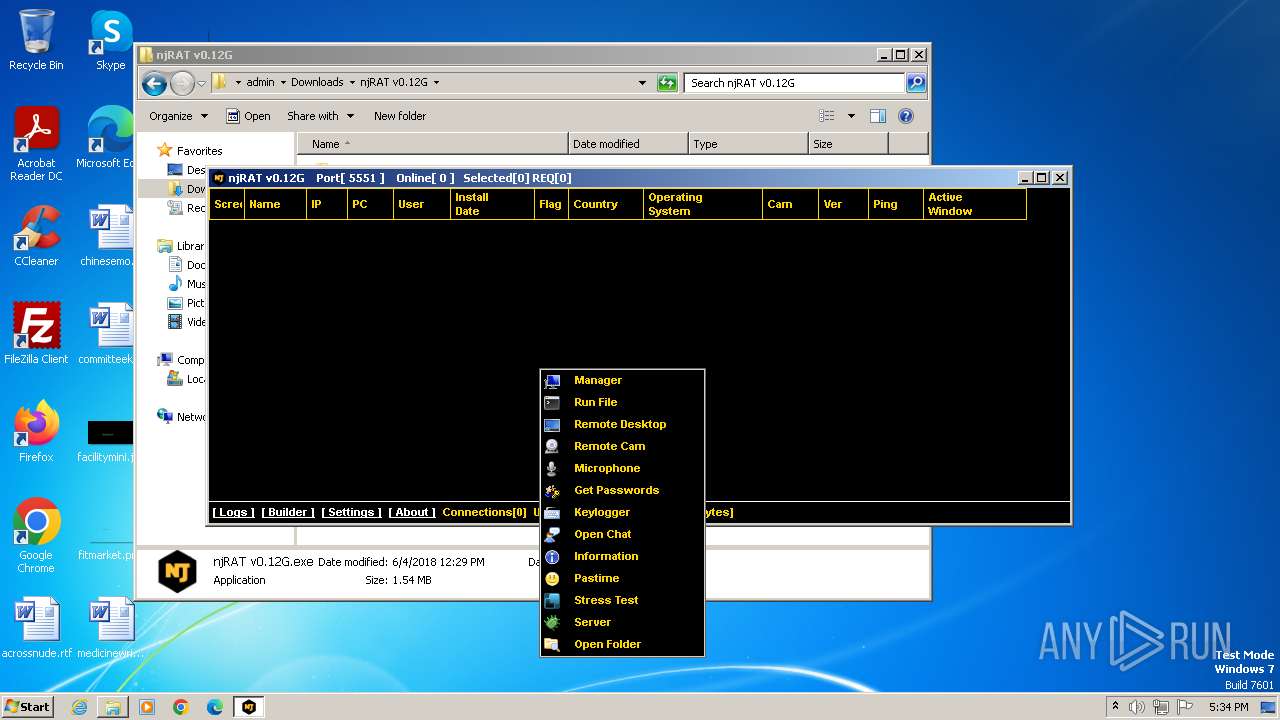The width and height of the screenshot is (1280, 720).
Task: Select the acrossnude.rtf document icon
Action: coord(36,628)
